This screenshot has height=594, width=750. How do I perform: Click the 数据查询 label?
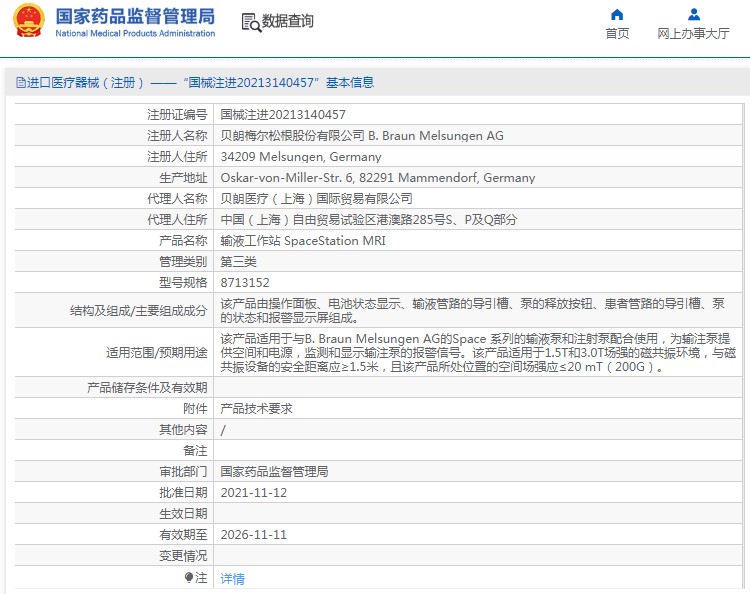pyautogui.click(x=287, y=21)
